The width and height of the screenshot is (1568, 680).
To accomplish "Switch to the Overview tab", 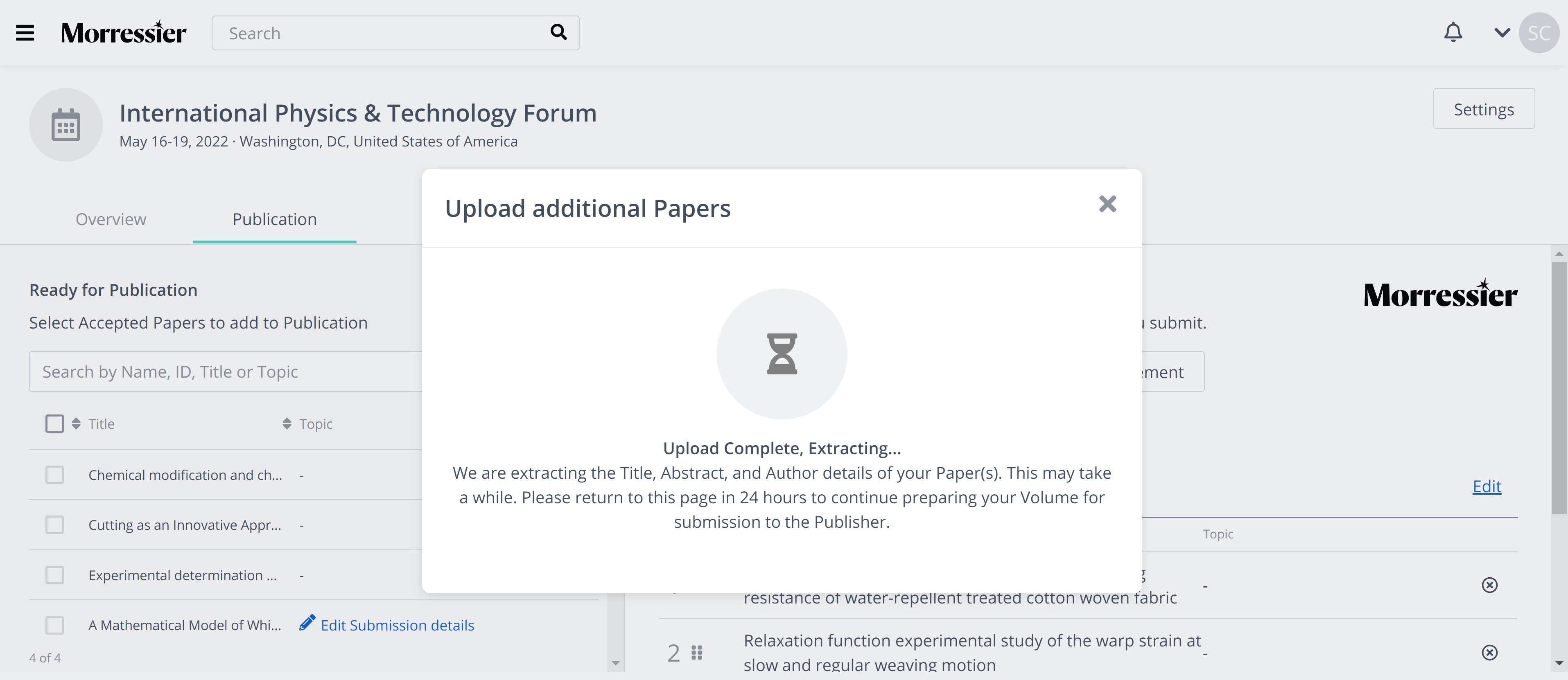I will coord(111,219).
